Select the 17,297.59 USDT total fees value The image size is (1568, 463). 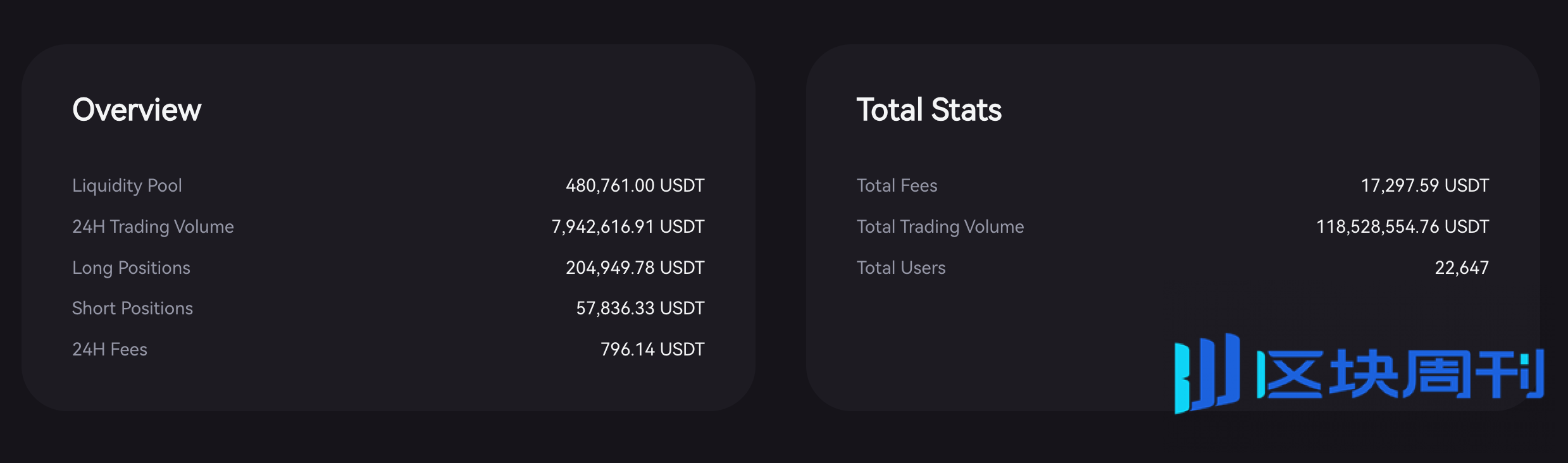[x=1425, y=185]
